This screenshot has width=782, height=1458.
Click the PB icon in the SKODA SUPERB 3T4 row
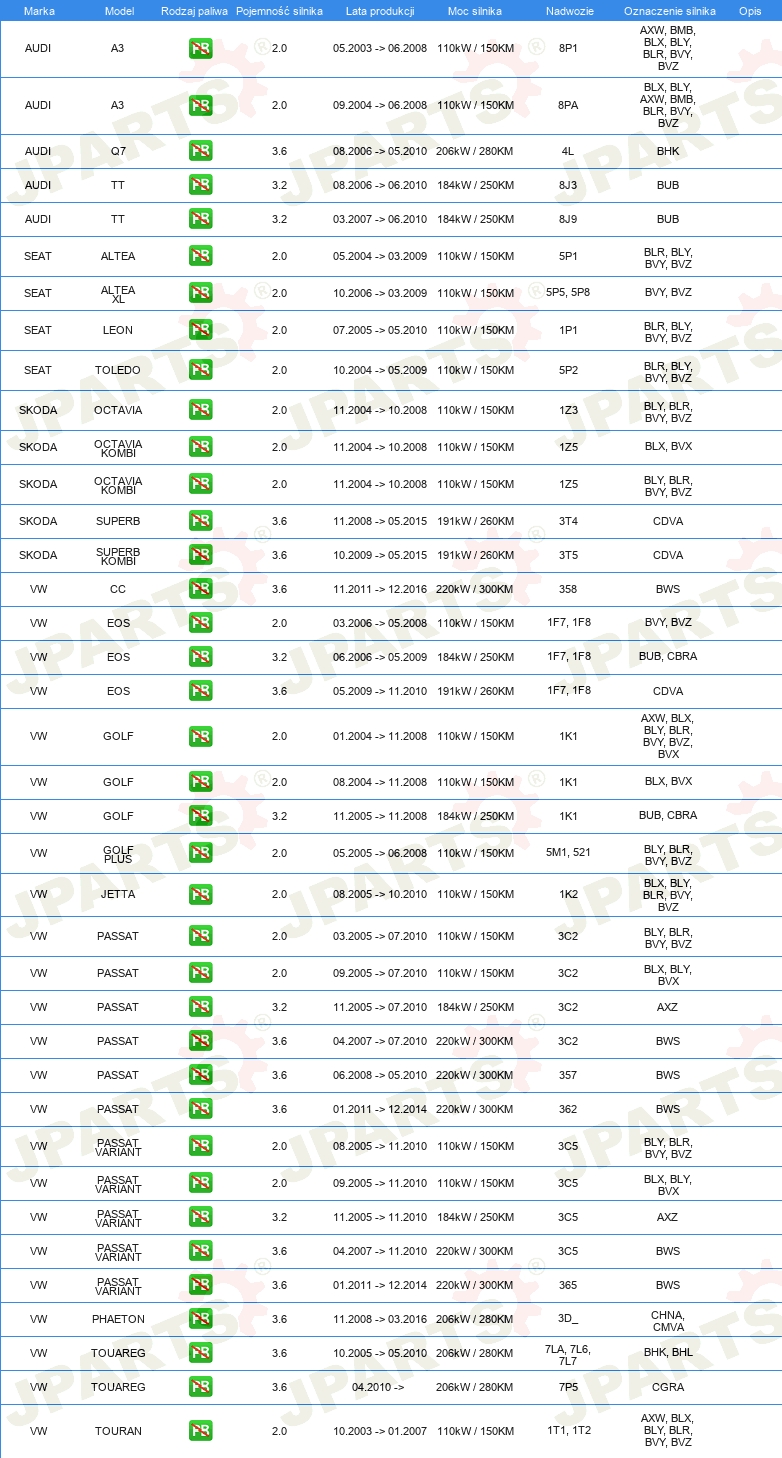200,521
